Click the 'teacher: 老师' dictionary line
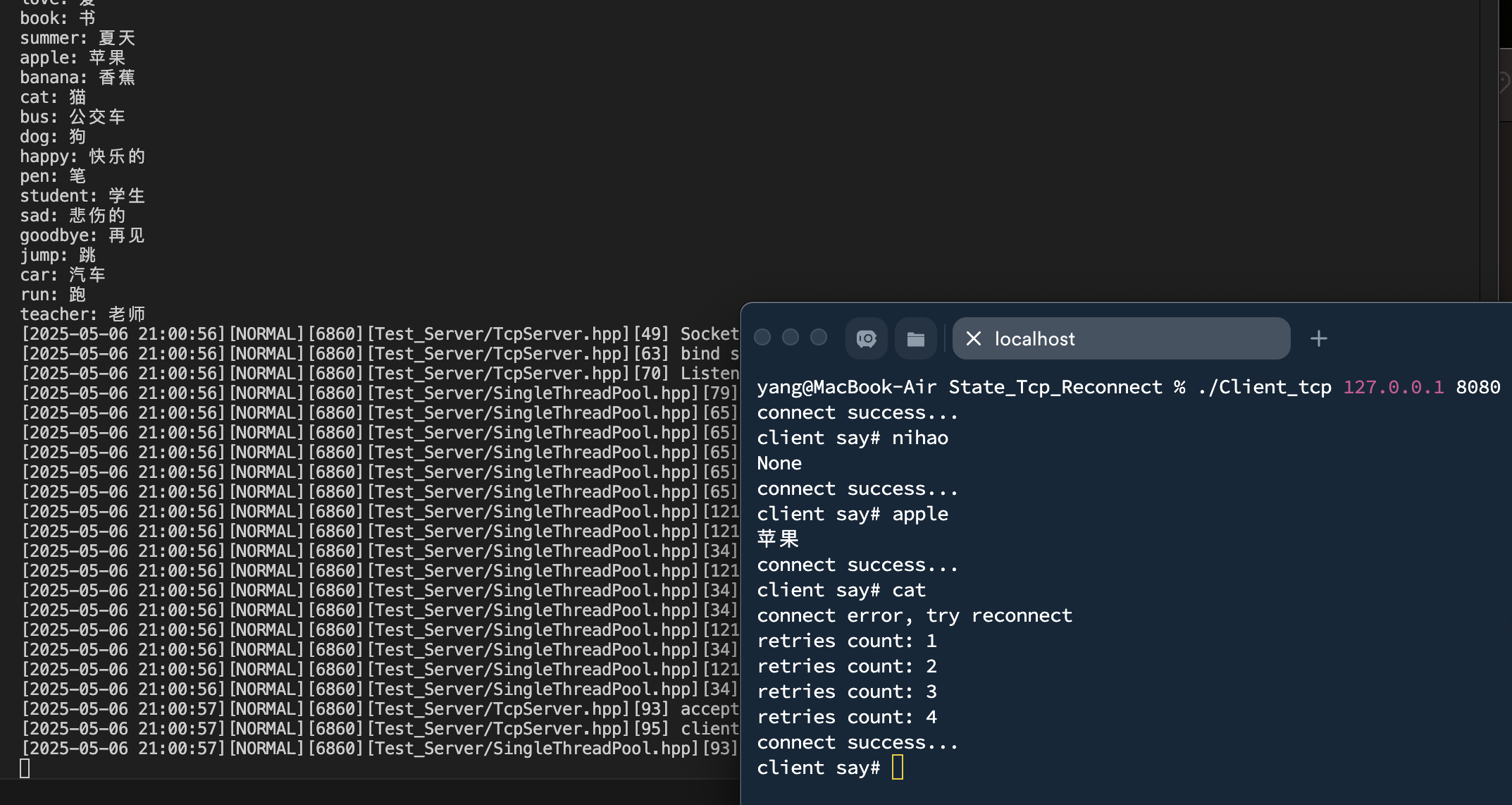 click(x=82, y=314)
